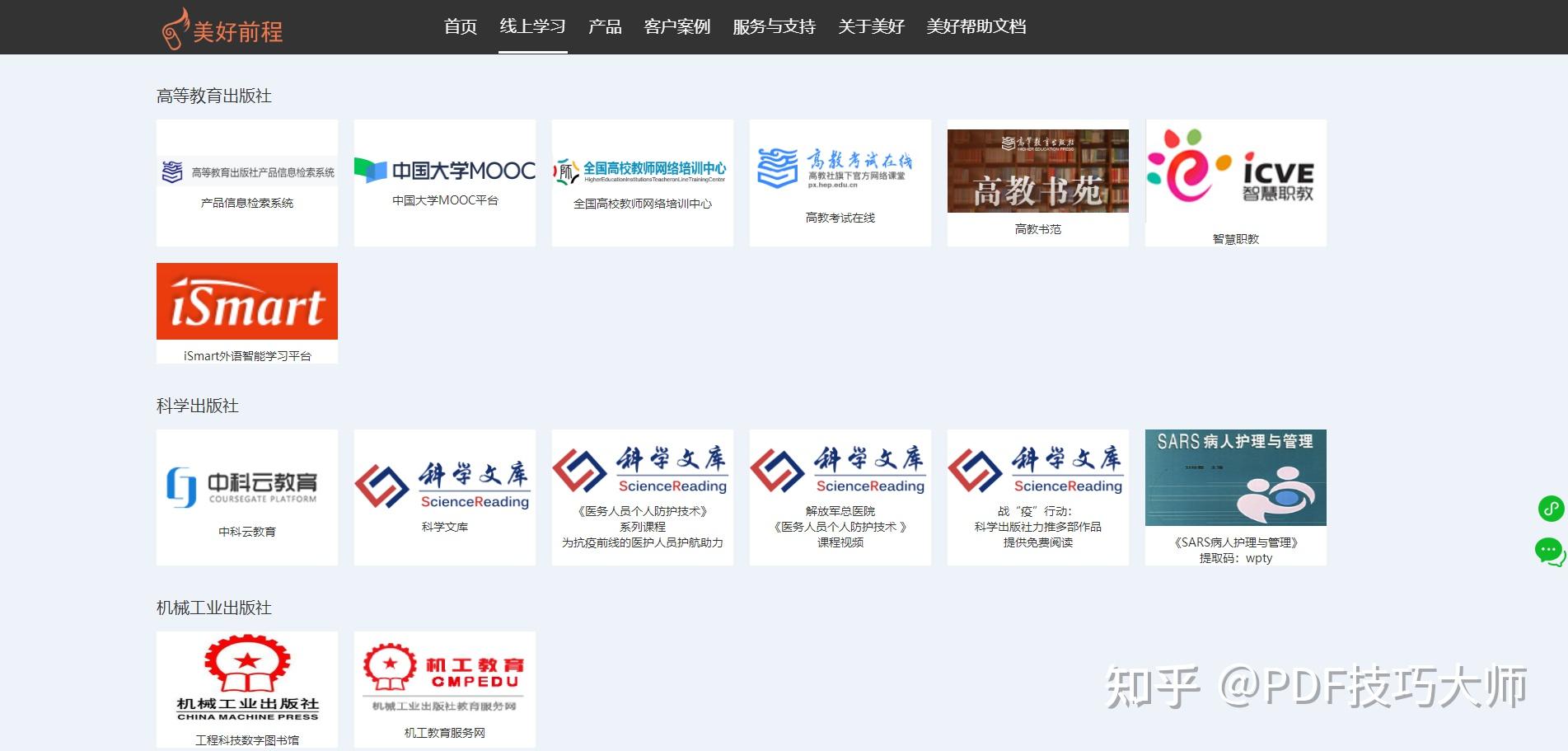Click the orange iSmart logo

(247, 301)
